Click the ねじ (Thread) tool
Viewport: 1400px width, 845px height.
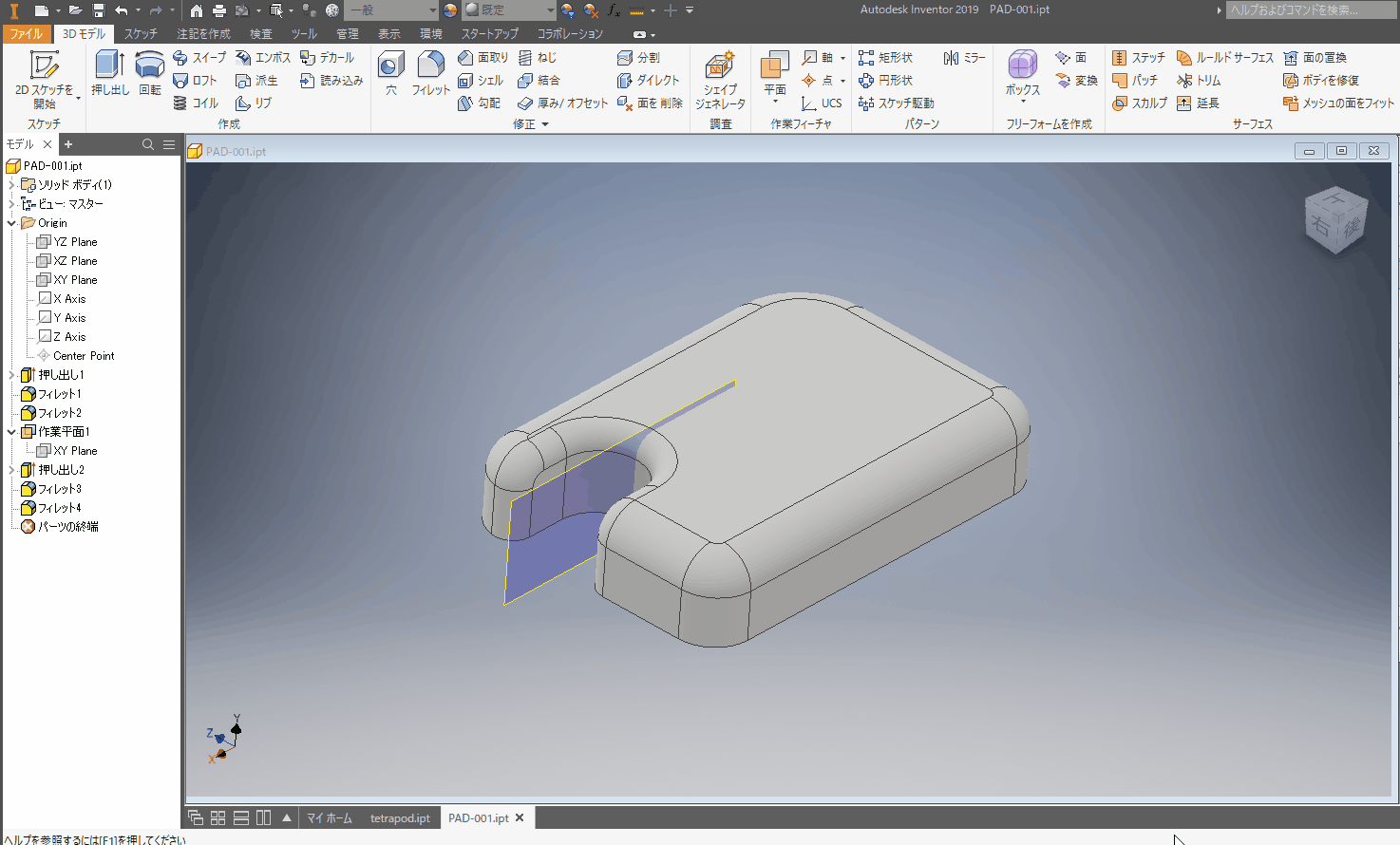click(538, 57)
